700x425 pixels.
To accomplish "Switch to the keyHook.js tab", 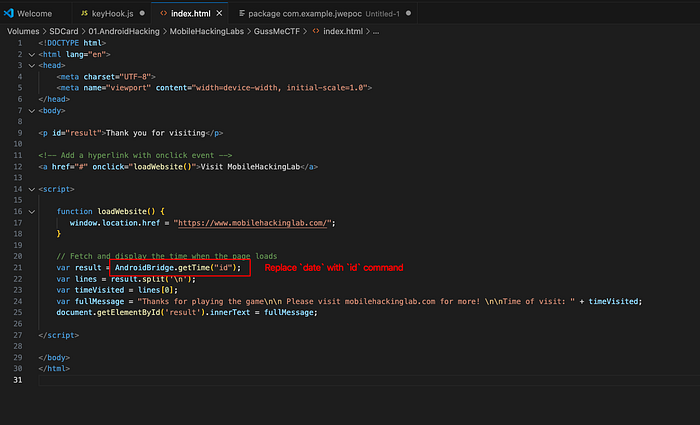I will (x=112, y=13).
